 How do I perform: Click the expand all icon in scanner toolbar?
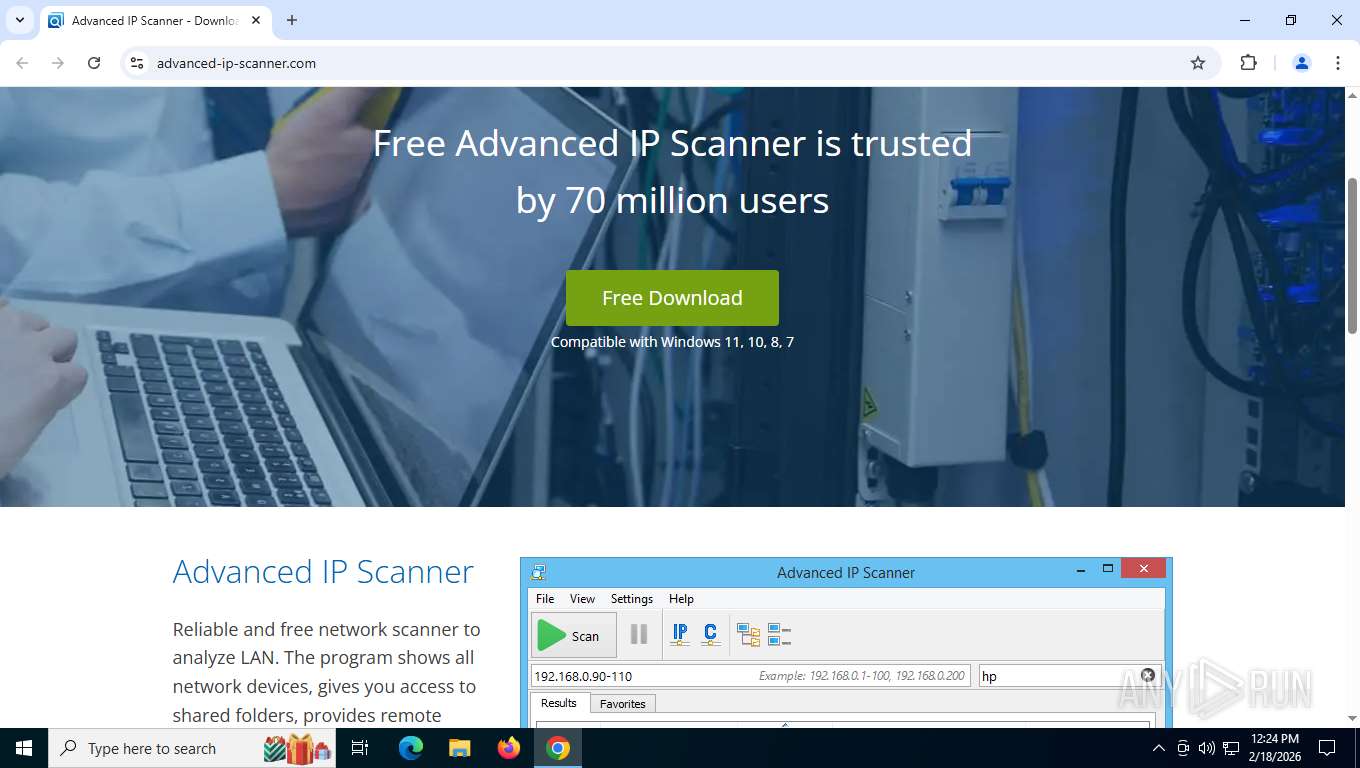pyautogui.click(x=748, y=635)
